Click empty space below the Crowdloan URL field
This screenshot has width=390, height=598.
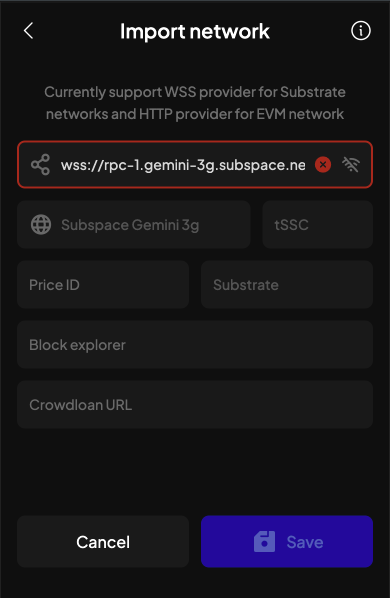point(195,471)
